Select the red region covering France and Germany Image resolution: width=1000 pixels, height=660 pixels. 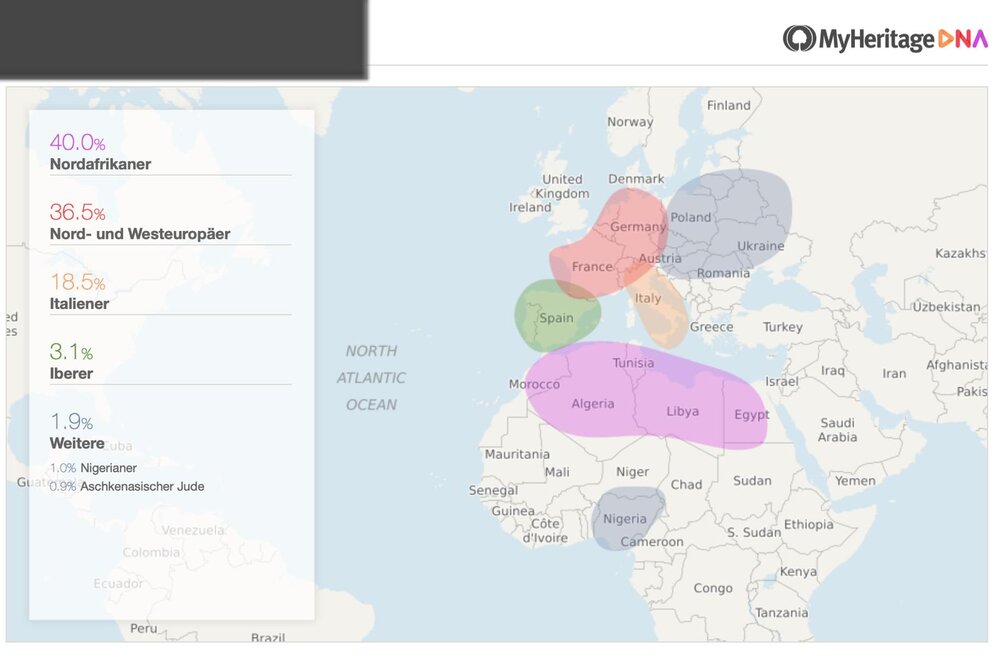610,245
